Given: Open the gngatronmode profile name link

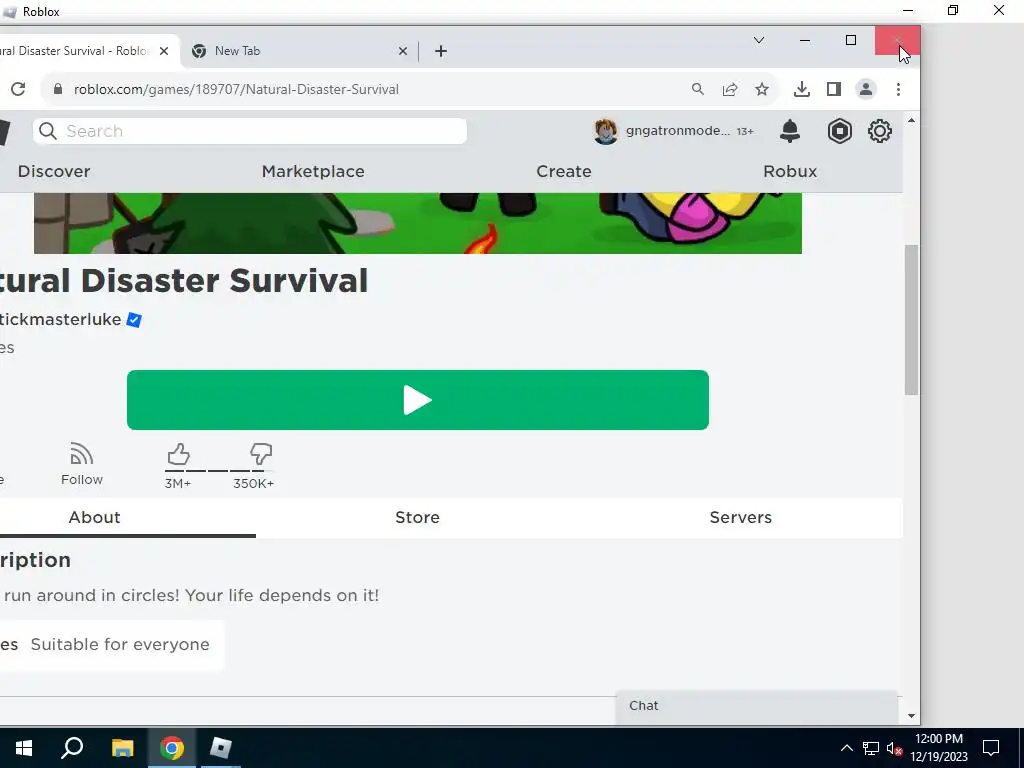Looking at the screenshot, I should (678, 131).
